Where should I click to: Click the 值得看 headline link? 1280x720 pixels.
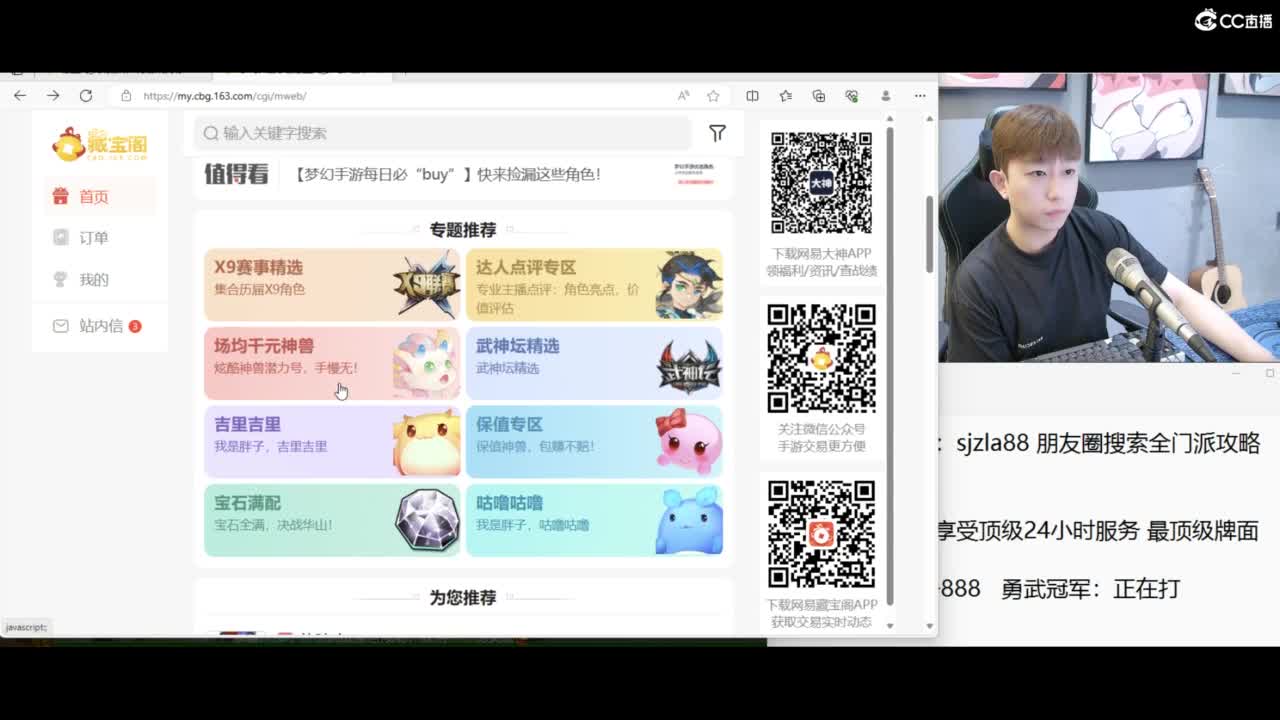[235, 173]
